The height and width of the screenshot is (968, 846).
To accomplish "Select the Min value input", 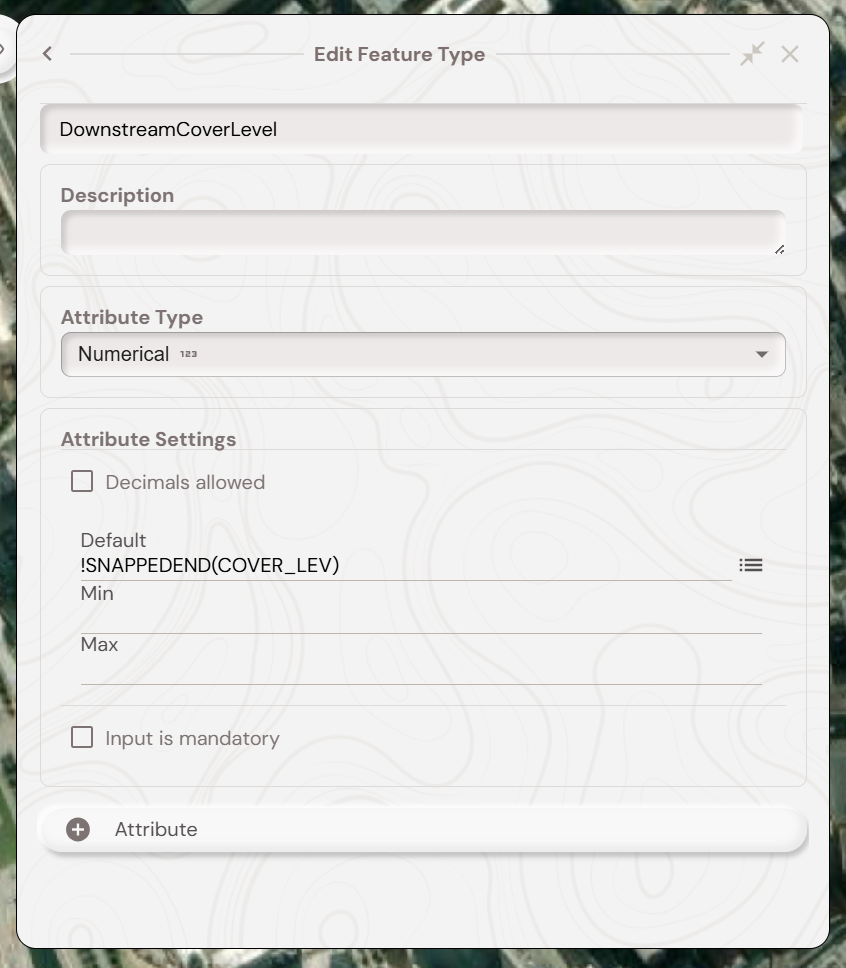I will click(x=420, y=620).
